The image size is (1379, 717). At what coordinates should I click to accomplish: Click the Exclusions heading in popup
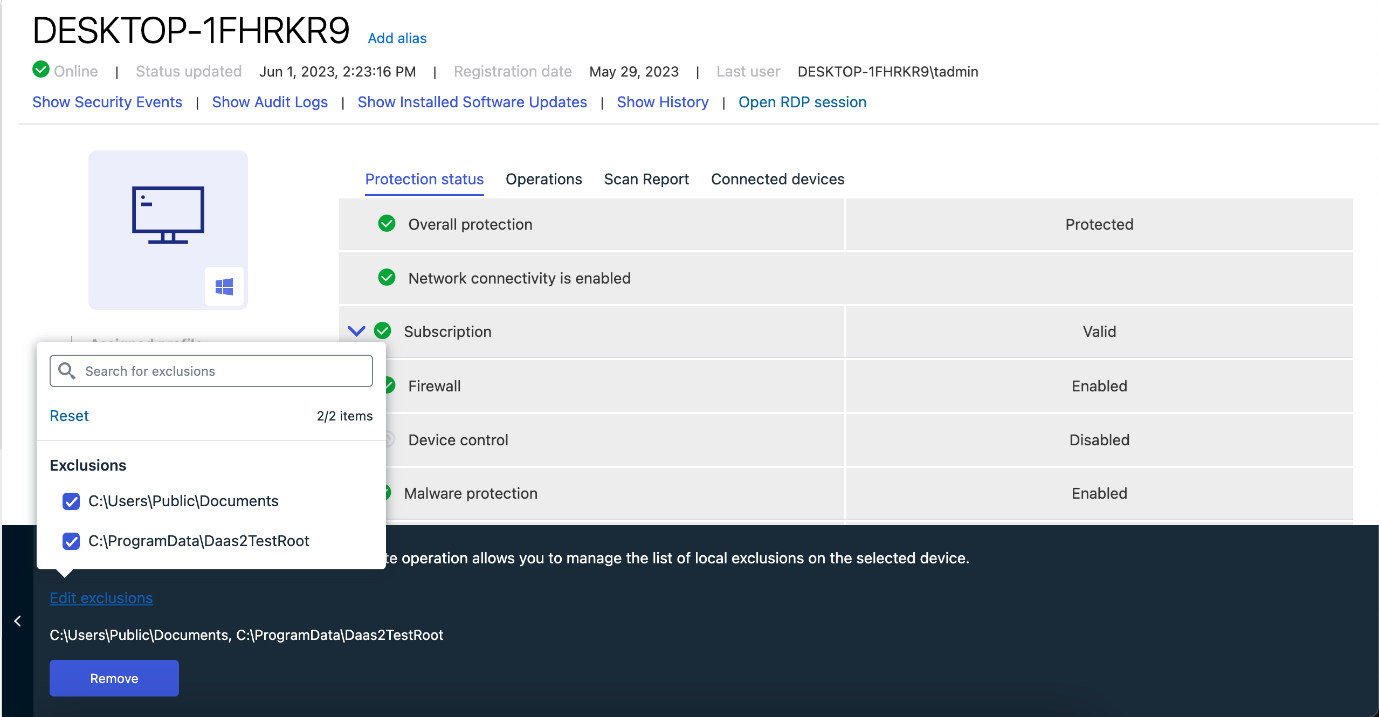coord(88,465)
